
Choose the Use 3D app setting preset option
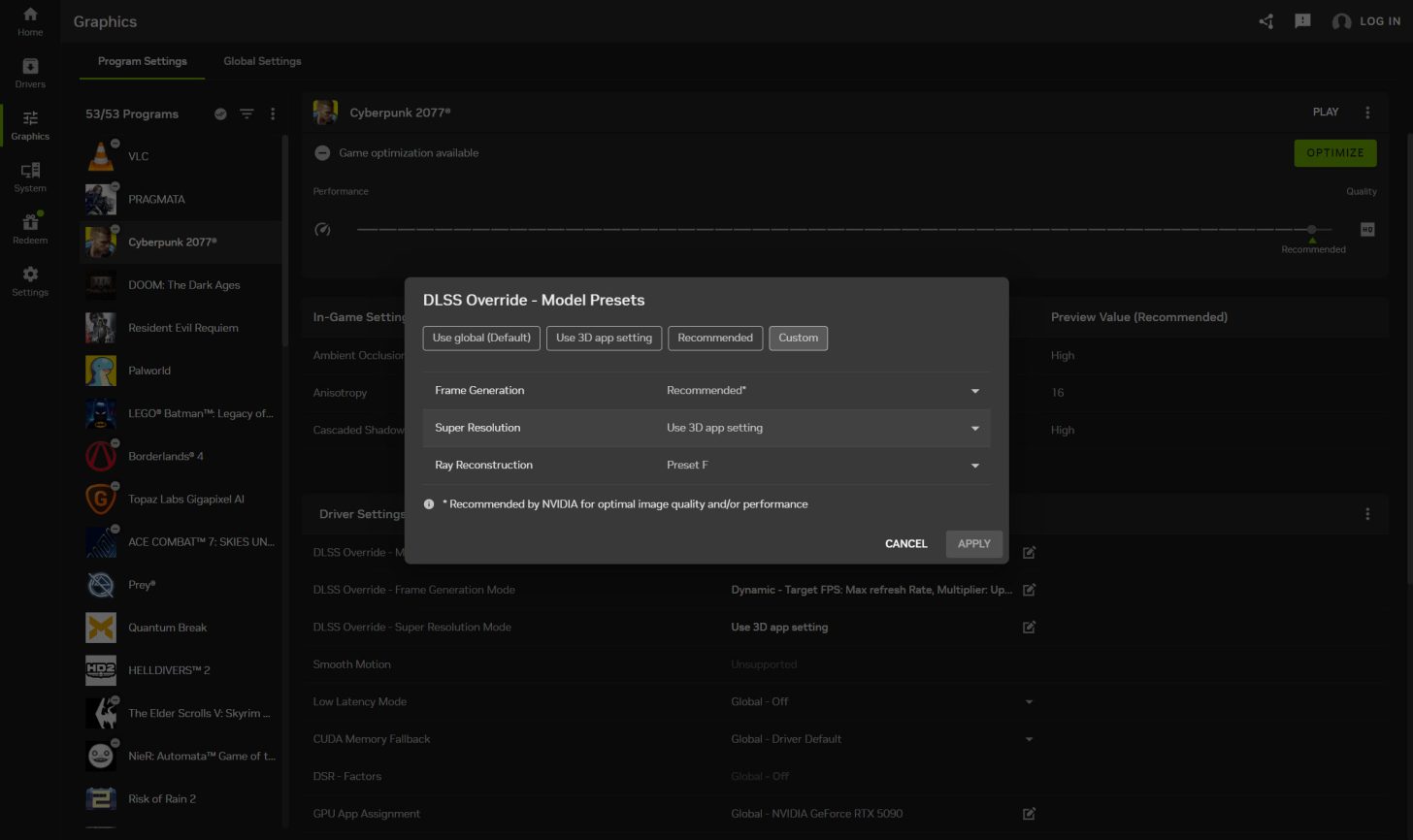click(x=604, y=338)
